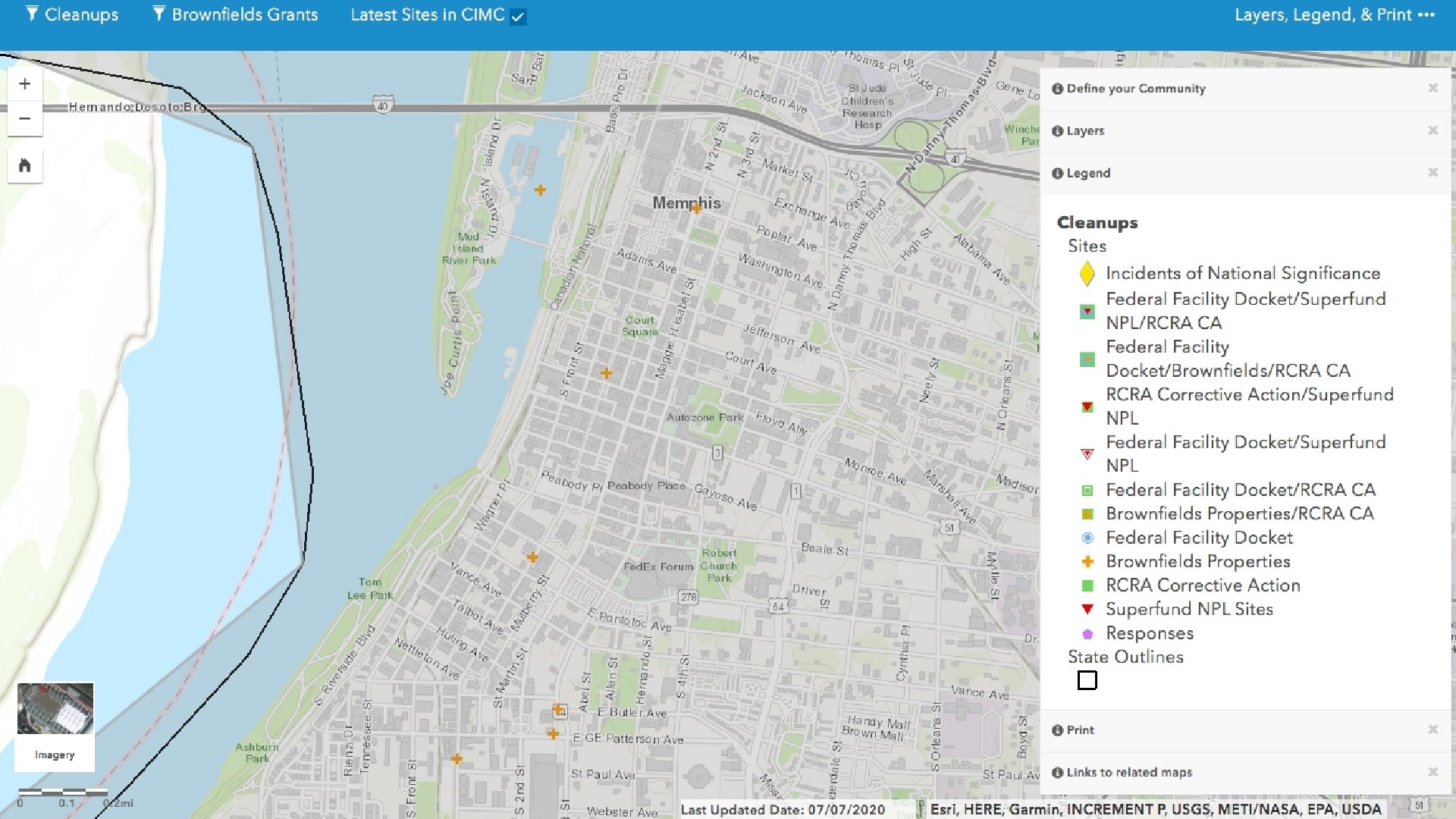Expand the Links to related maps section

[x=1128, y=772]
